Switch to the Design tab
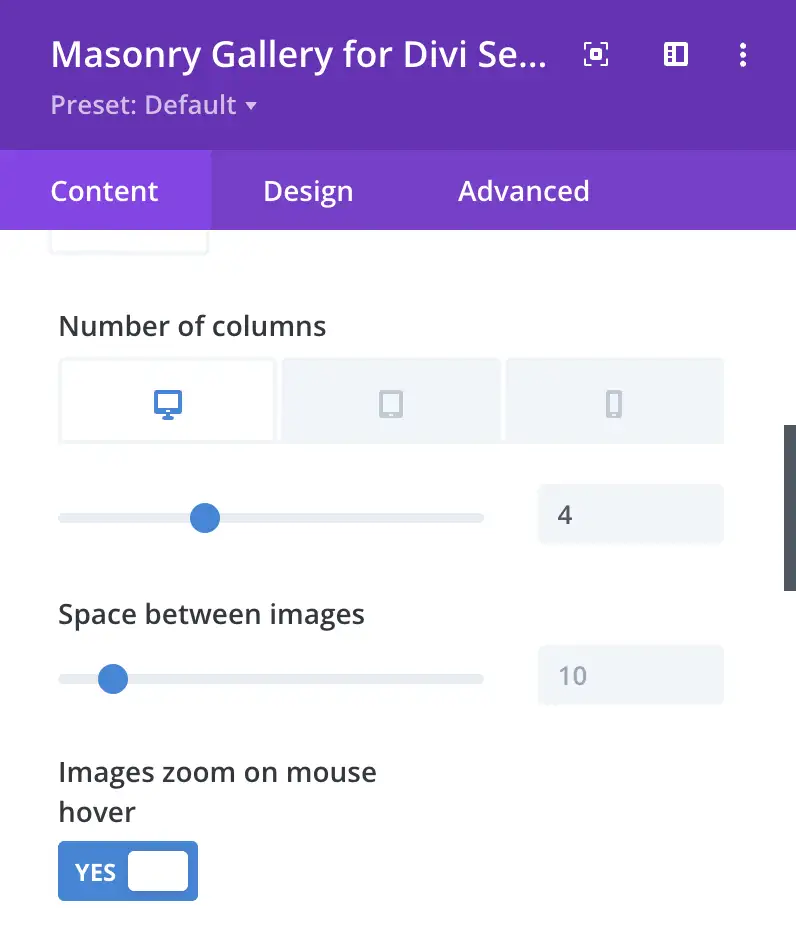The image size is (796, 950). (308, 191)
